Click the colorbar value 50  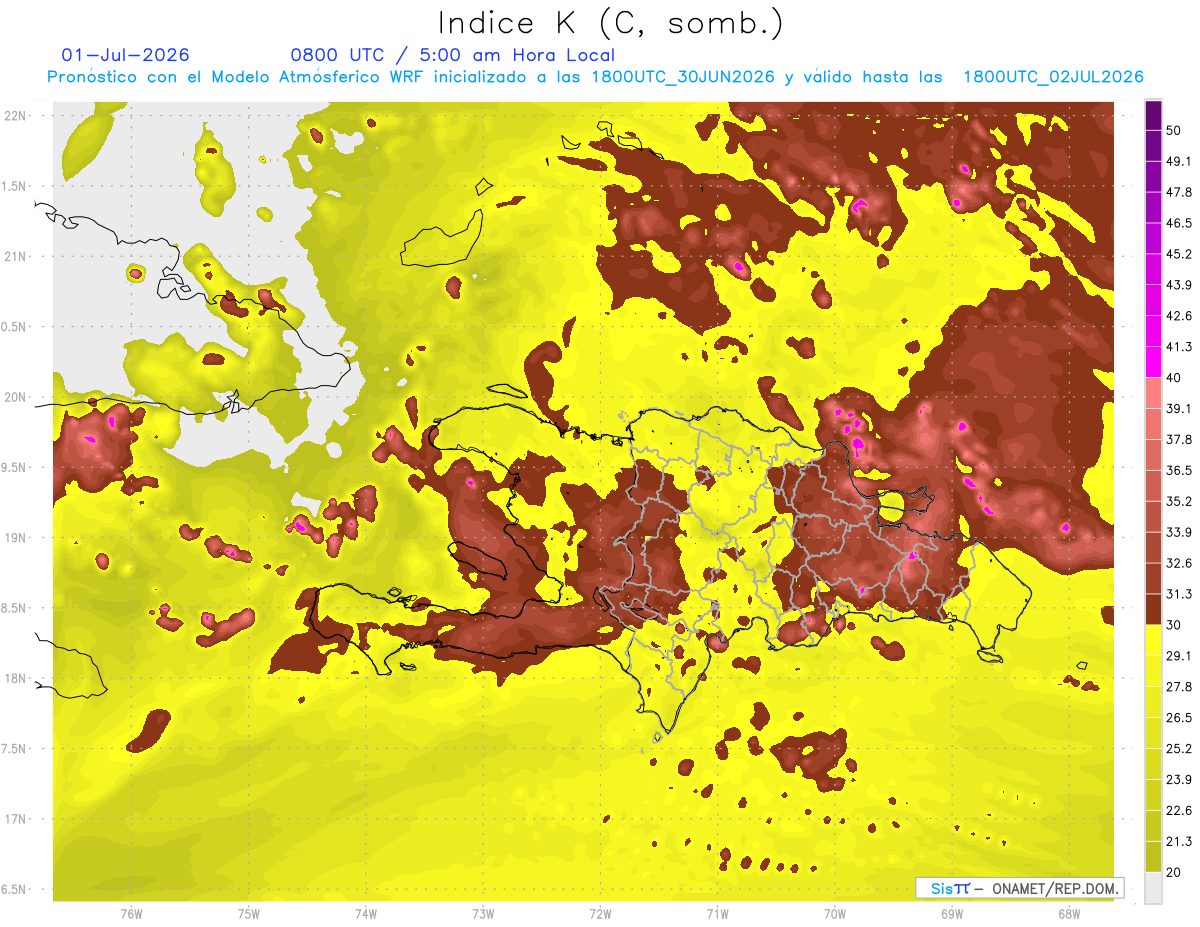tap(1173, 130)
